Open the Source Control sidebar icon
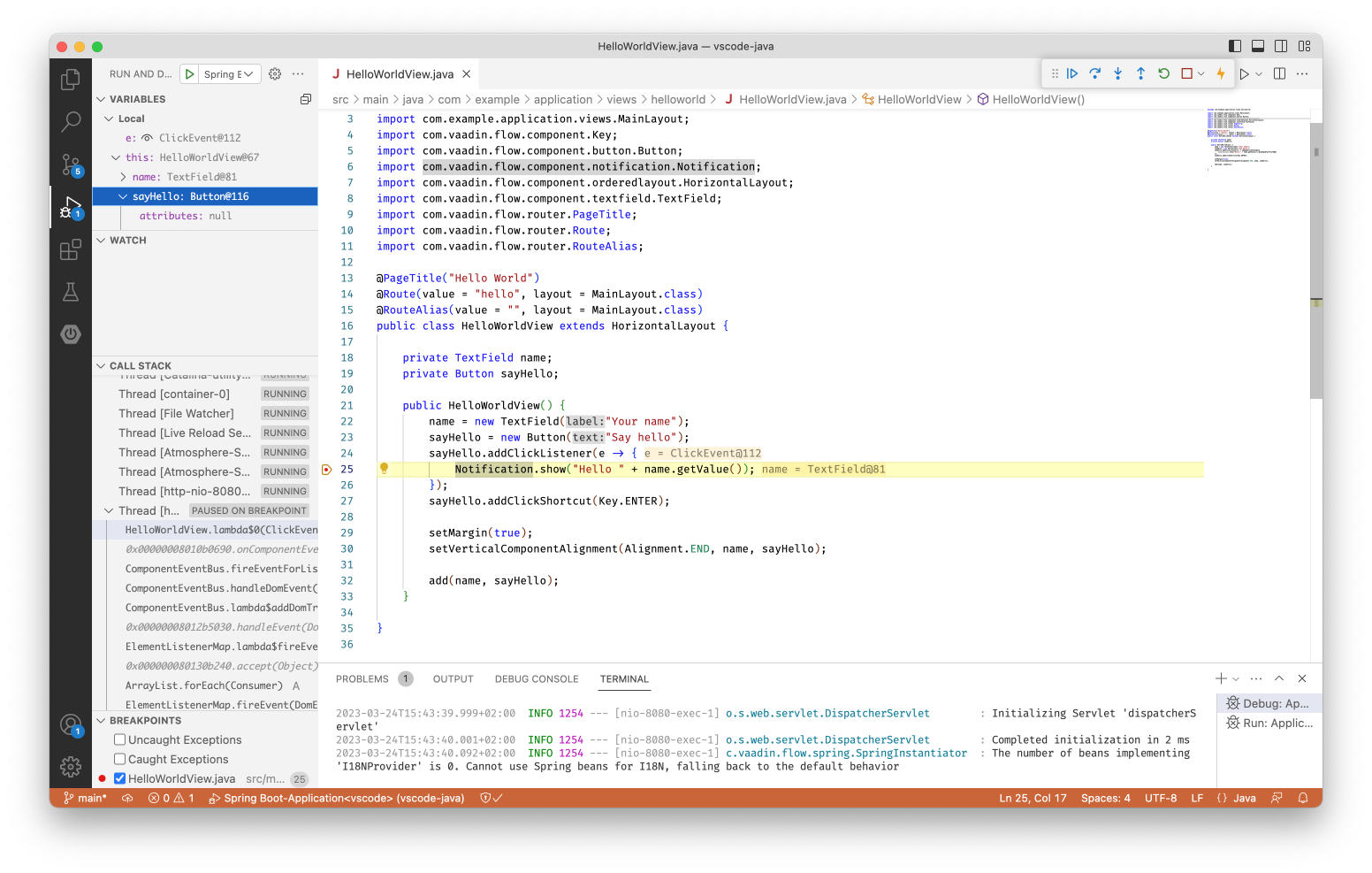This screenshot has width=1372, height=873. click(x=71, y=165)
